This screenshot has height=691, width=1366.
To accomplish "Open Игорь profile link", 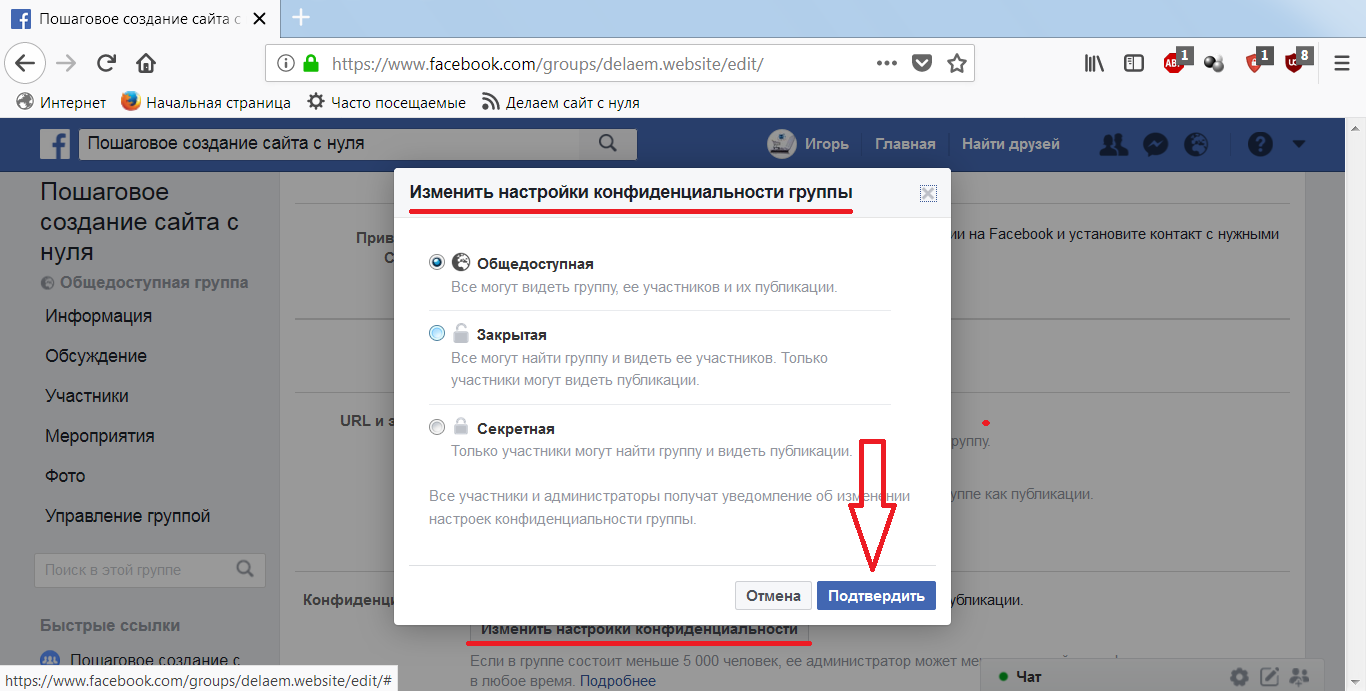I will [808, 144].
